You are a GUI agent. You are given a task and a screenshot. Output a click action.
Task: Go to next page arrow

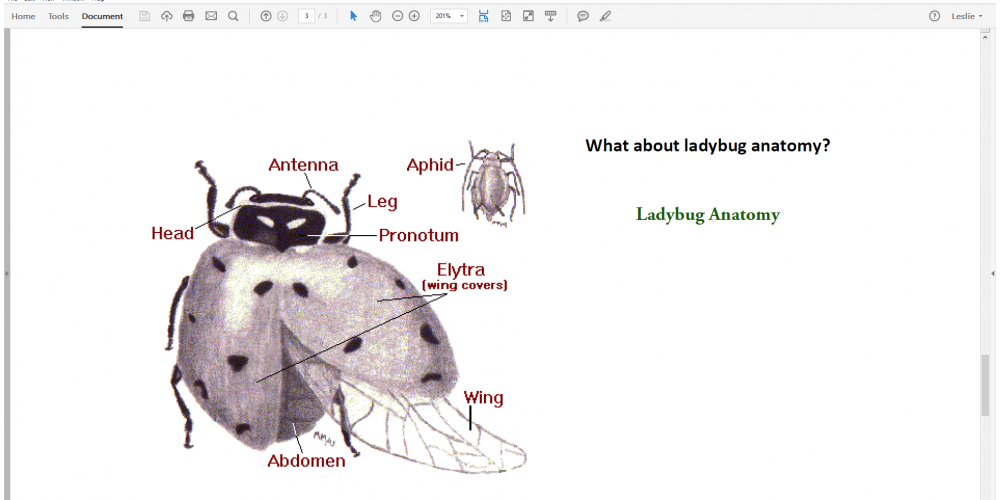pos(282,16)
